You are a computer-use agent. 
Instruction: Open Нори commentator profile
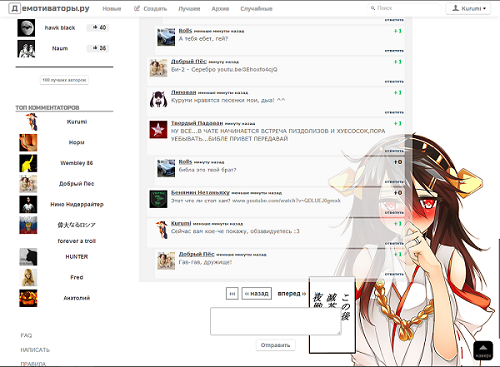(77, 142)
